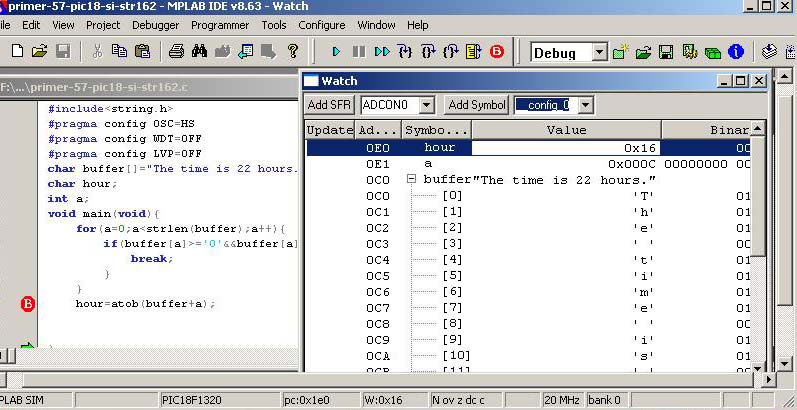Collapse the buffer array tree node

411,180
